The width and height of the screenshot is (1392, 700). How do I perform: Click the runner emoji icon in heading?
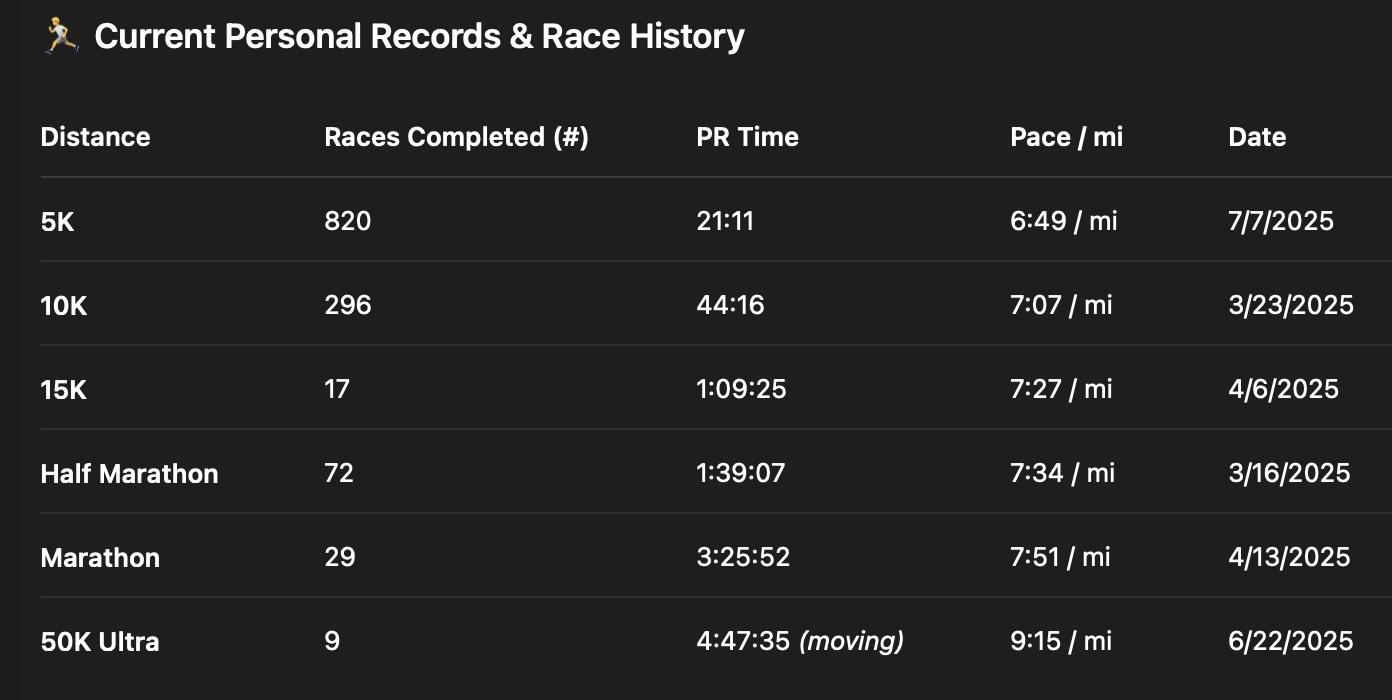(61, 37)
